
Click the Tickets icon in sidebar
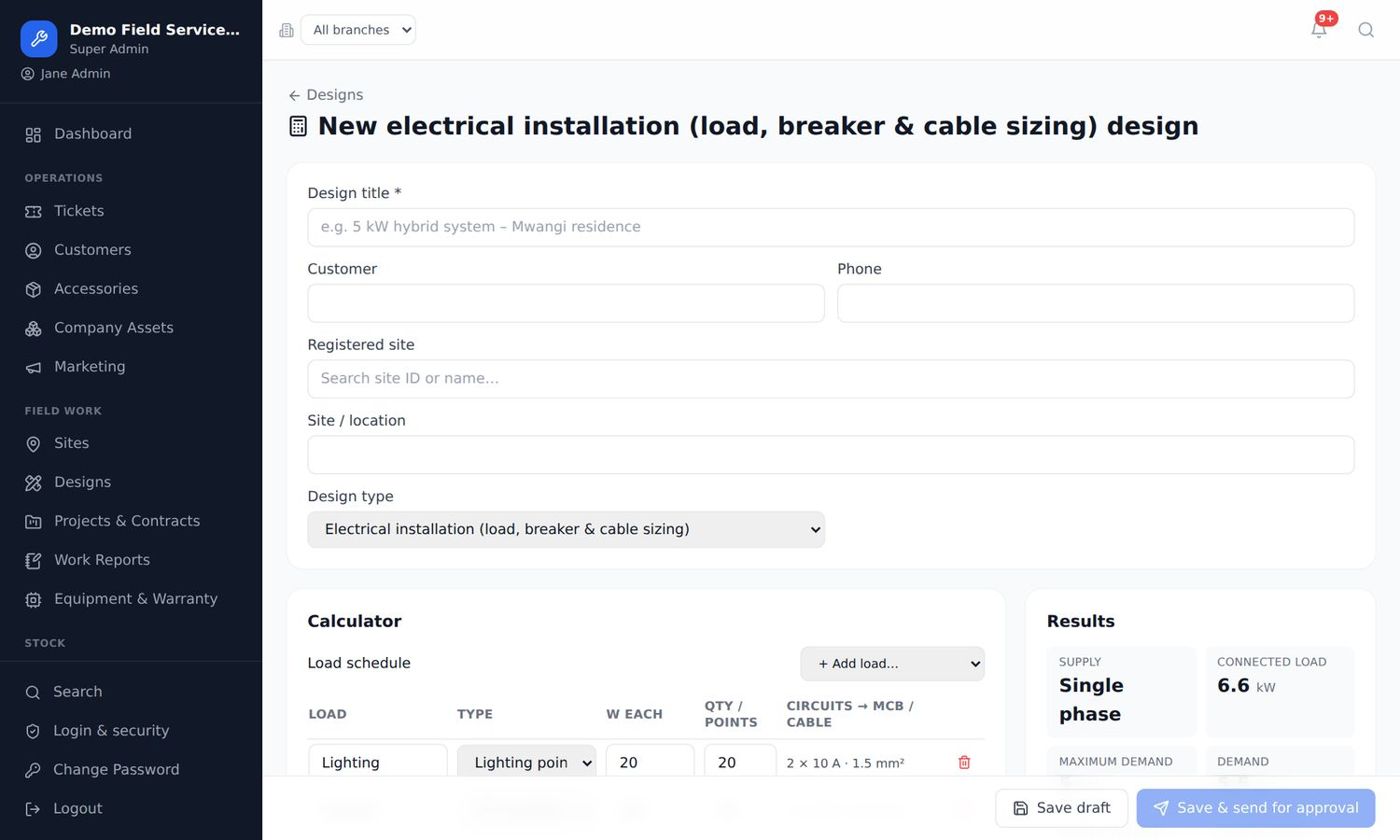tap(33, 212)
